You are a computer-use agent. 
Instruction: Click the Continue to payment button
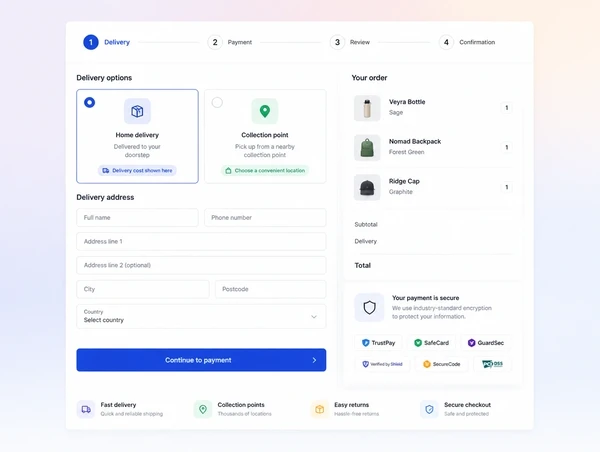coord(201,360)
